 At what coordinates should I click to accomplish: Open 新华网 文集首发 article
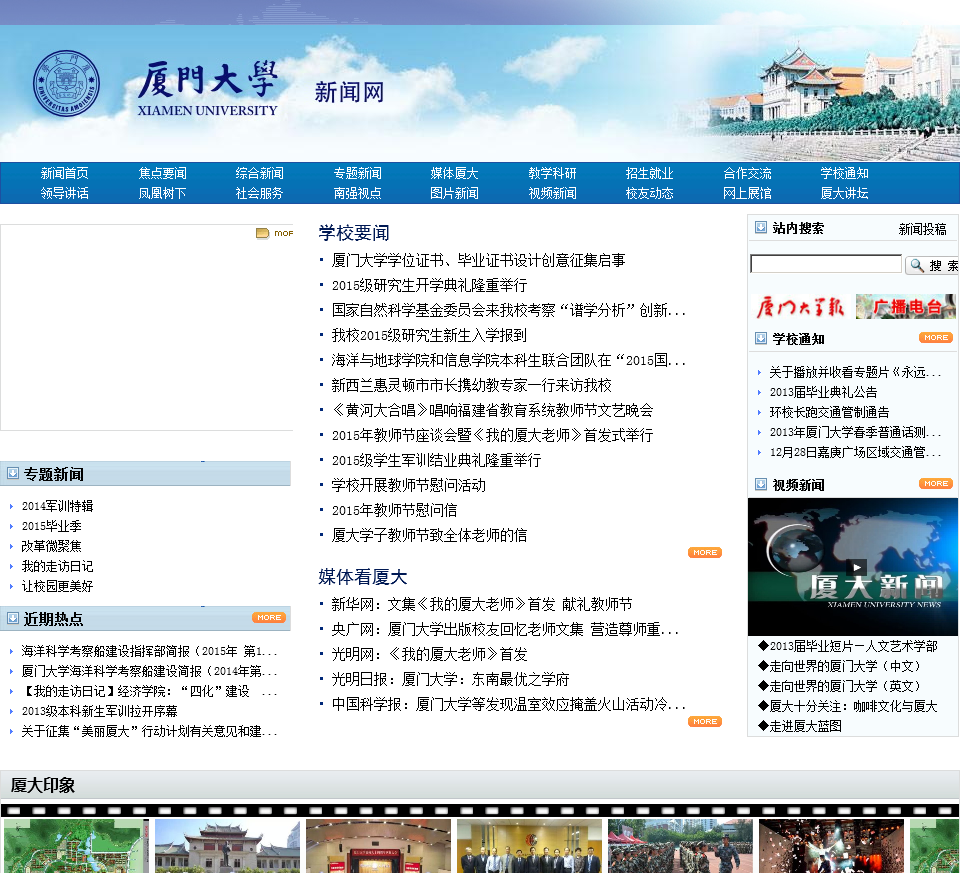[482, 605]
